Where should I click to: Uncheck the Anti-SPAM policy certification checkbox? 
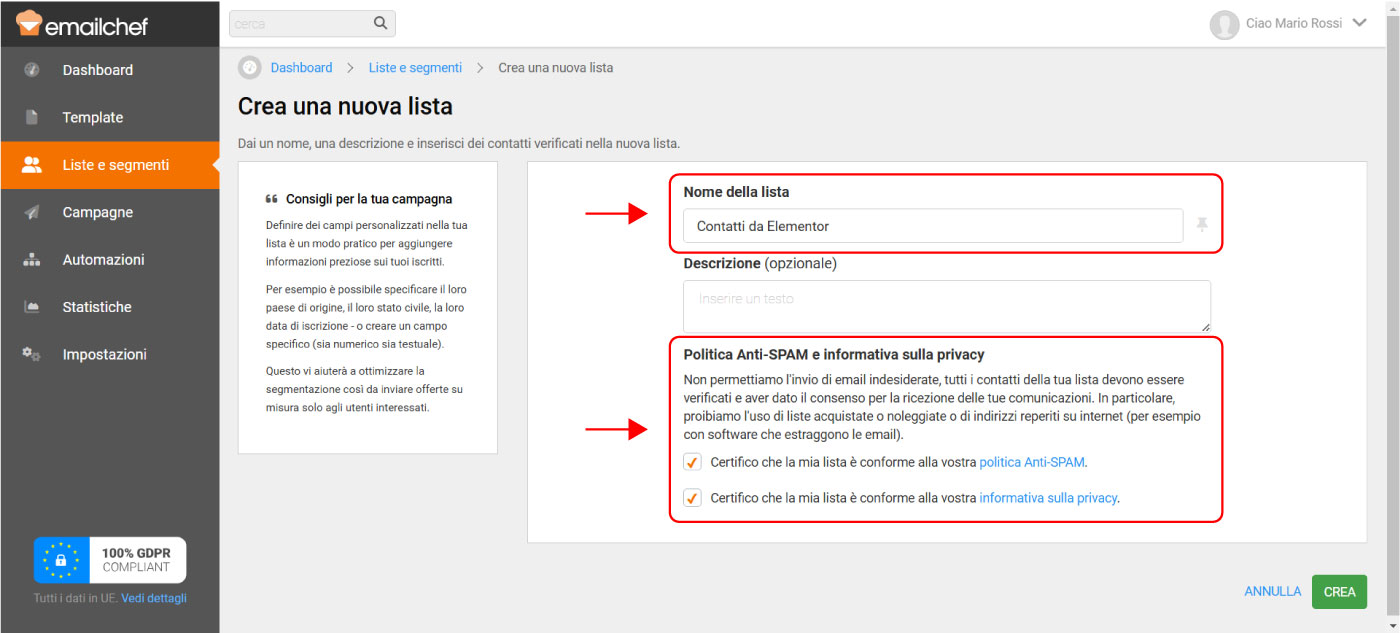[x=692, y=462]
